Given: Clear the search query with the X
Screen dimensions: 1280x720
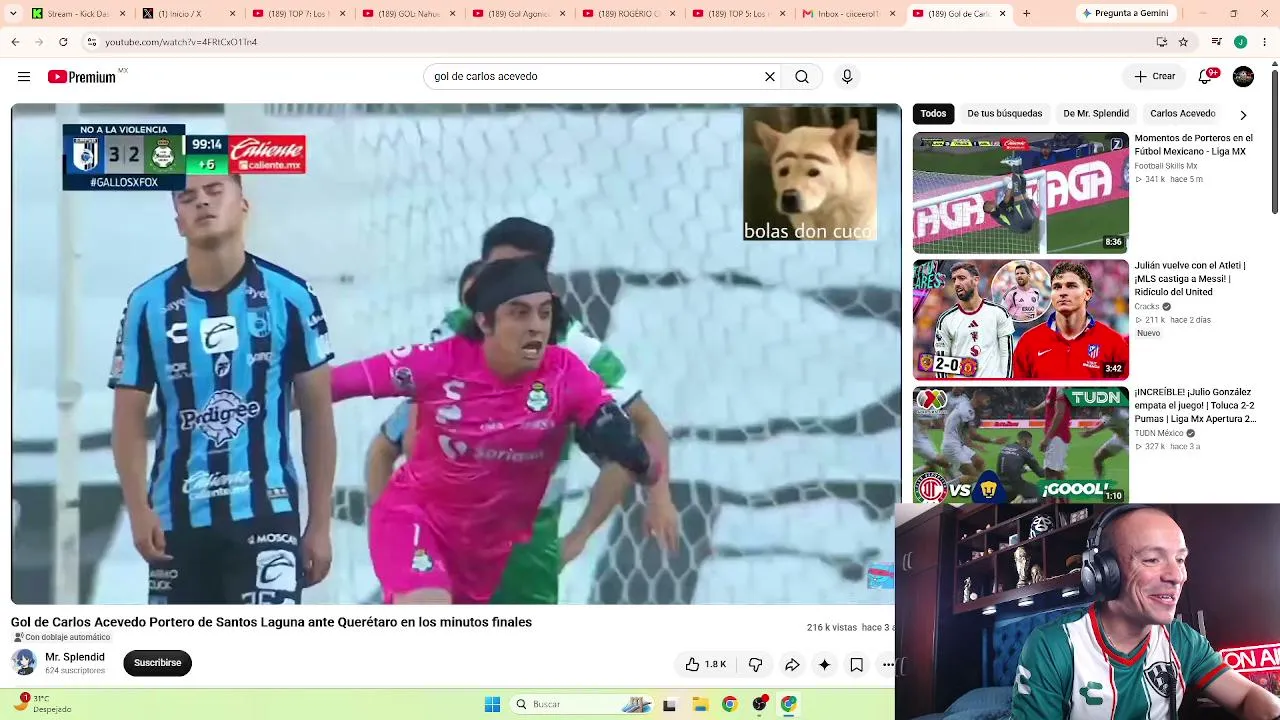Looking at the screenshot, I should click(770, 76).
